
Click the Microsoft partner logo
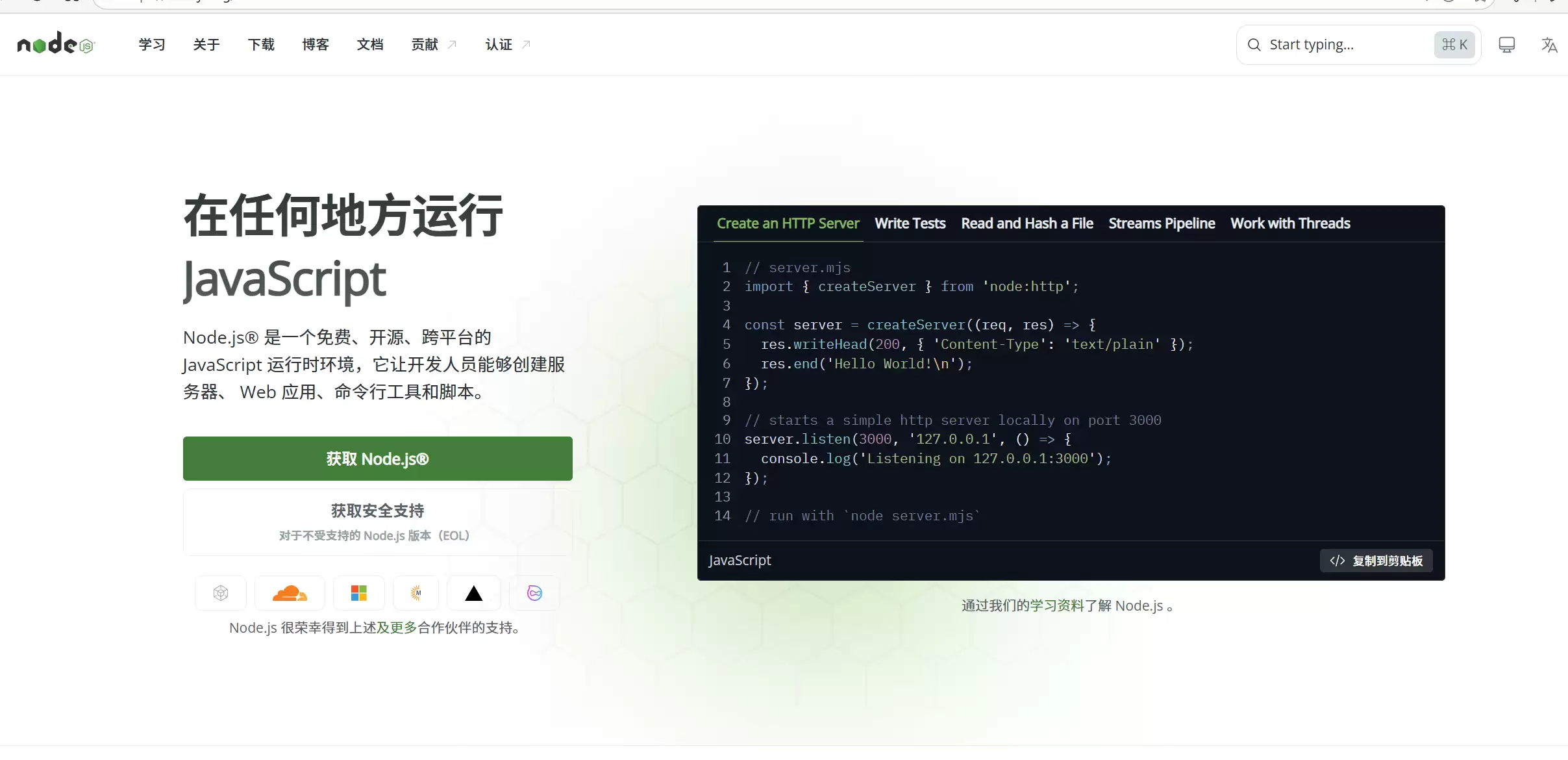click(358, 592)
